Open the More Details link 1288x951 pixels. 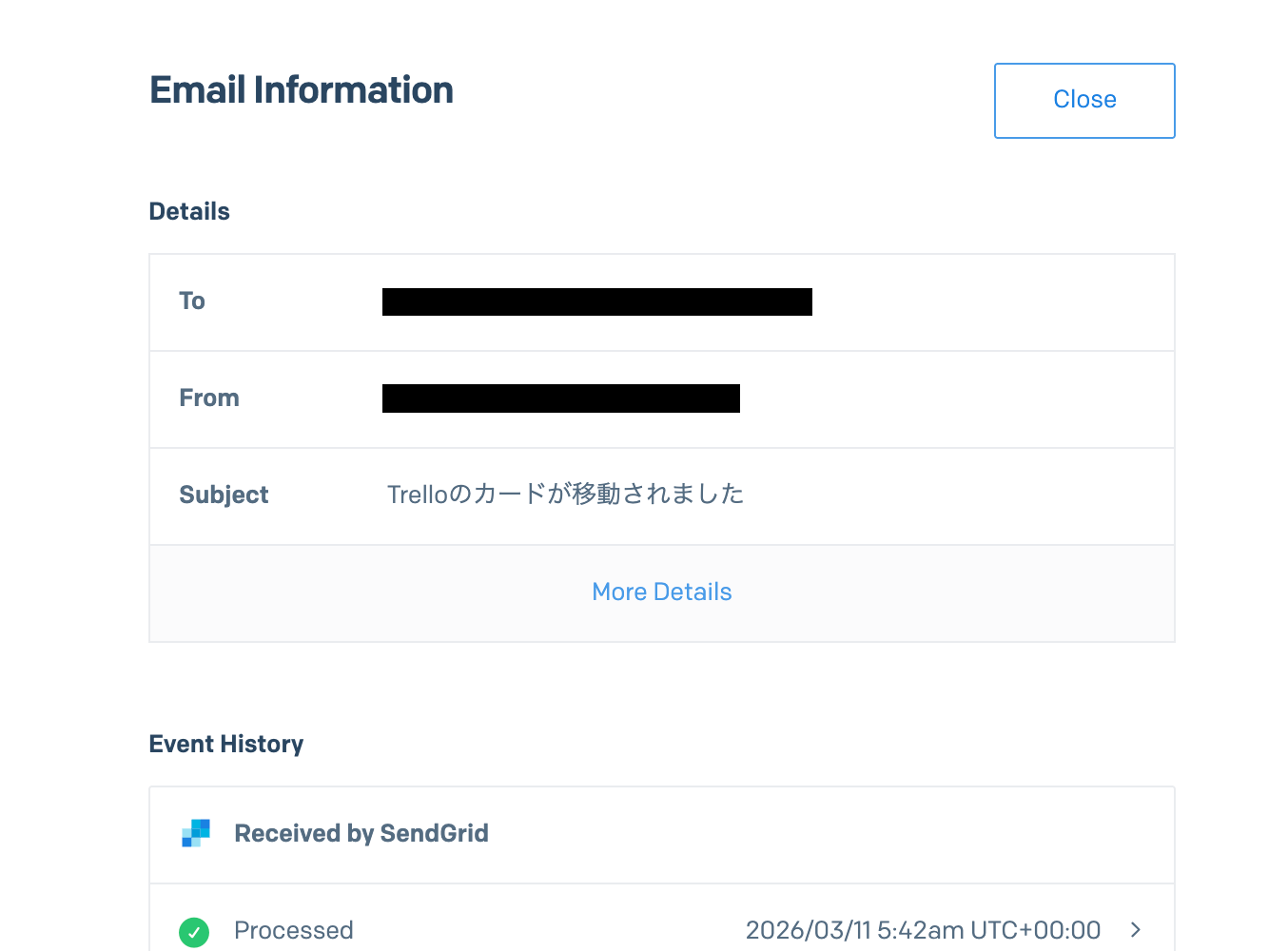pyautogui.click(x=661, y=592)
